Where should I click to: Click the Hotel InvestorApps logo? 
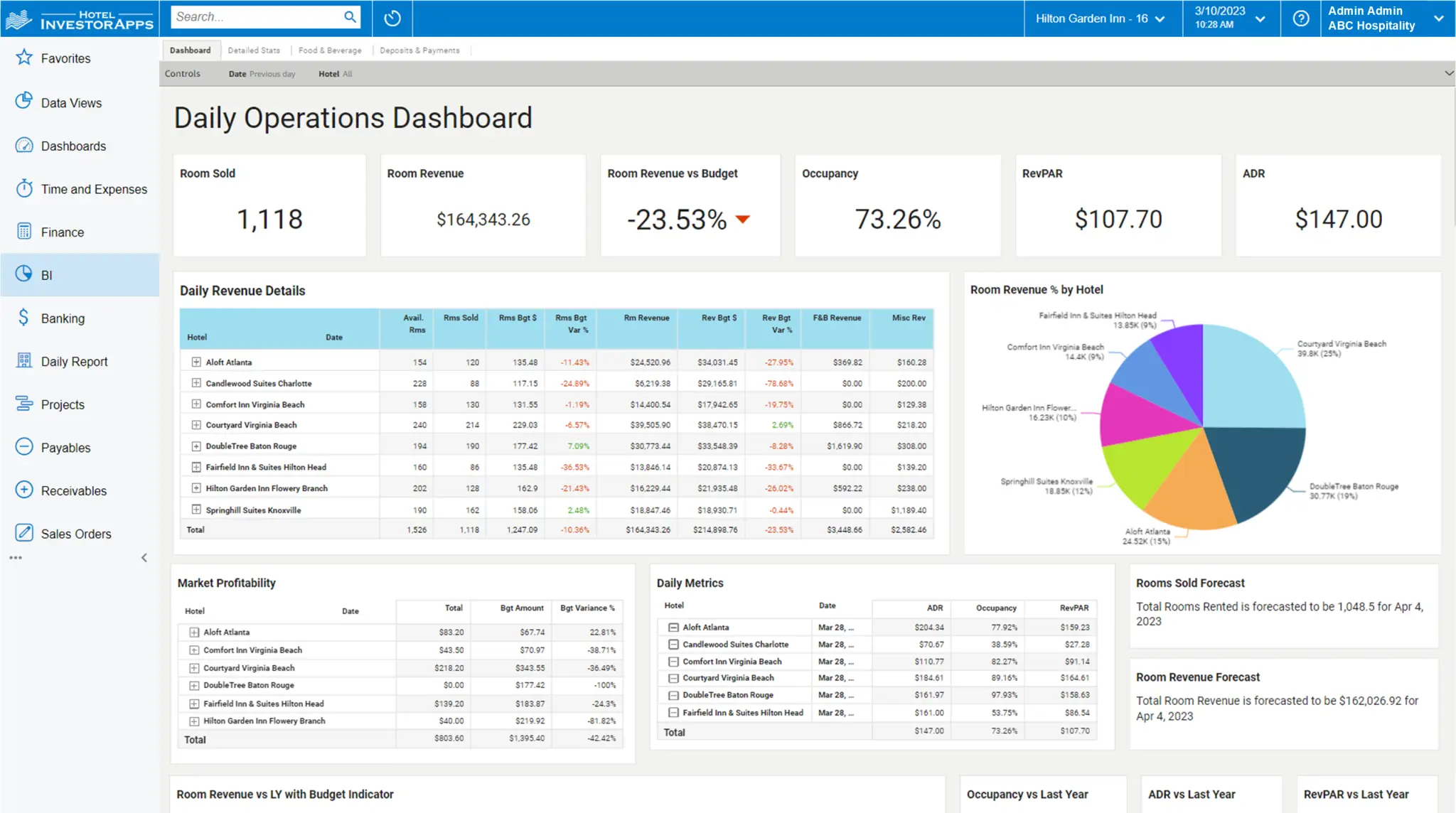(x=79, y=19)
